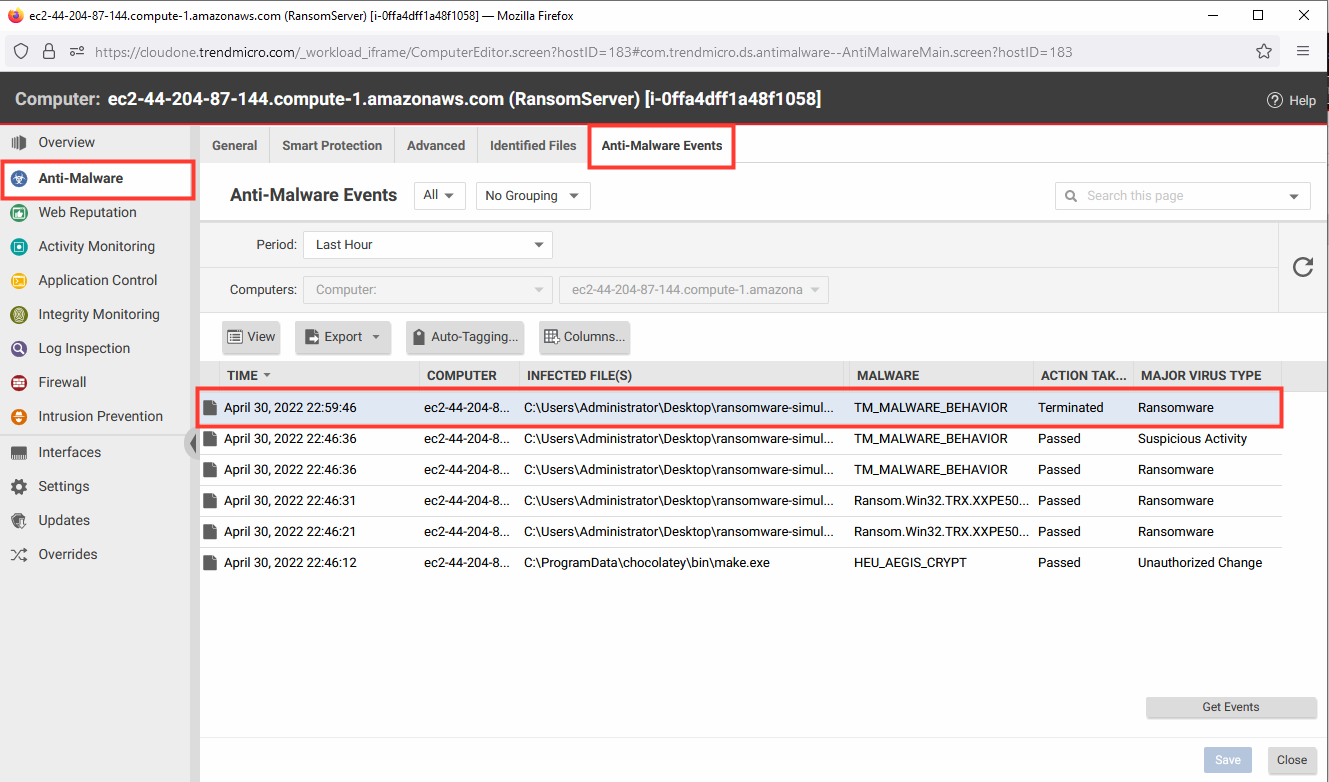Click the View button
The image size is (1329, 782).
251,338
